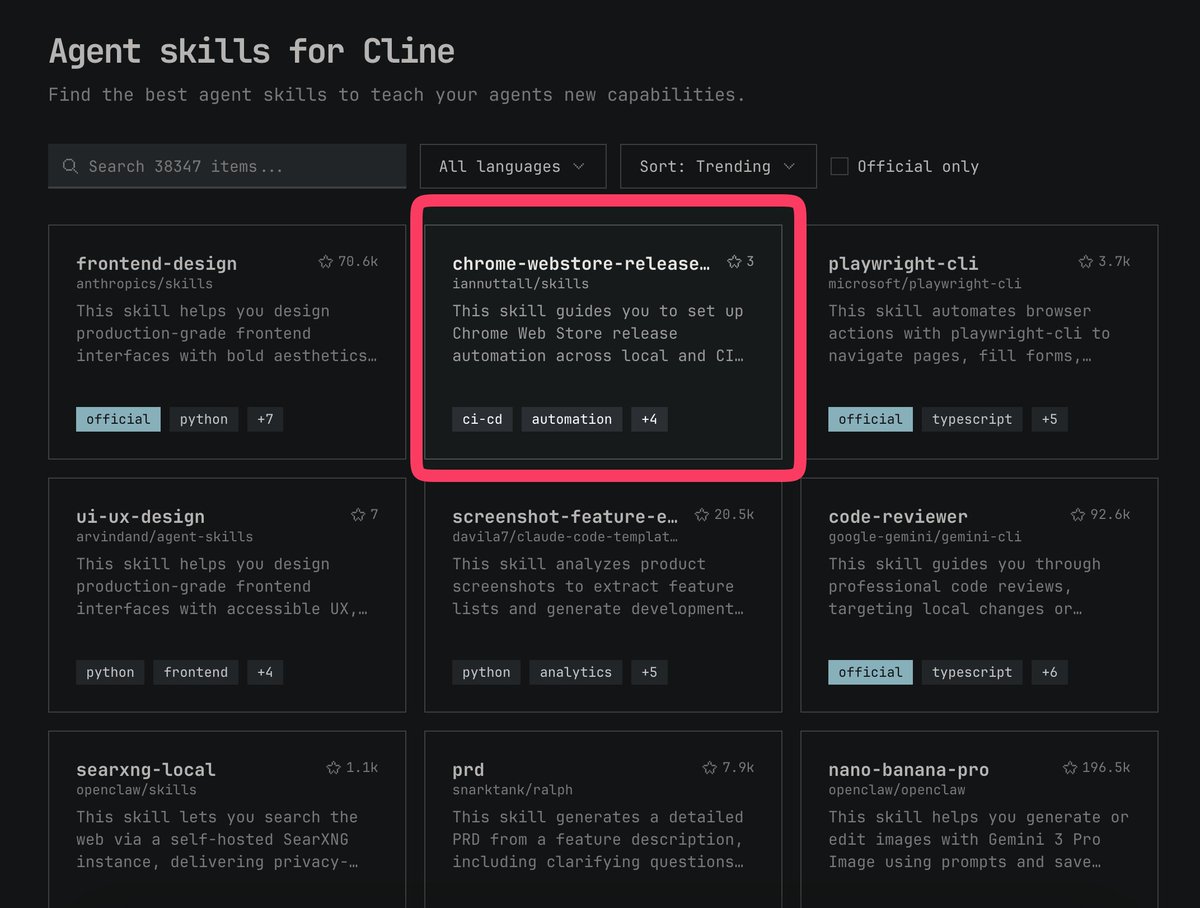Click the search magnifier icon
This screenshot has width=1200, height=908.
[x=70, y=166]
